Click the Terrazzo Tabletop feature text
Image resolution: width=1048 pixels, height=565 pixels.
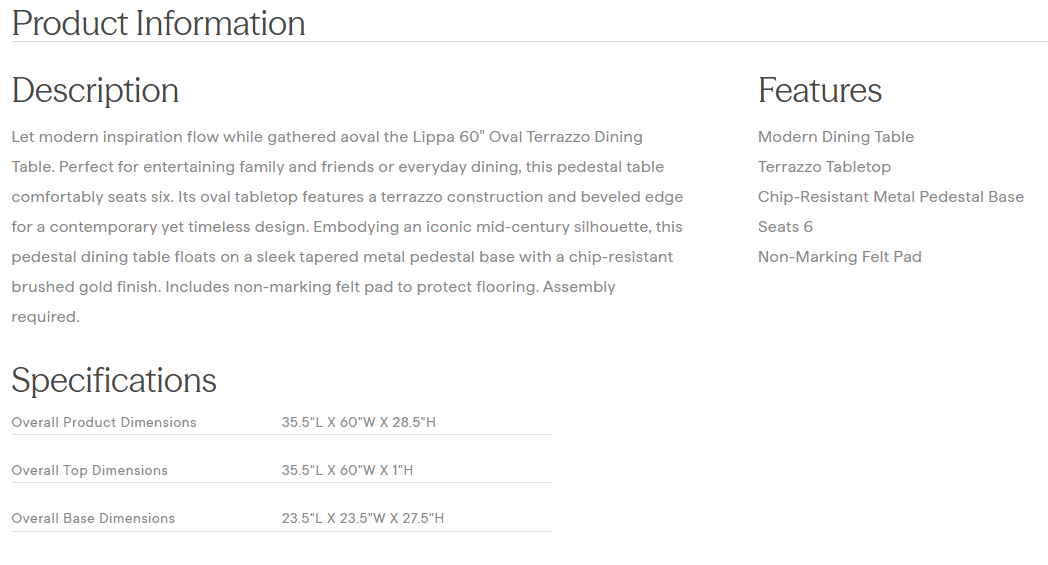click(824, 167)
